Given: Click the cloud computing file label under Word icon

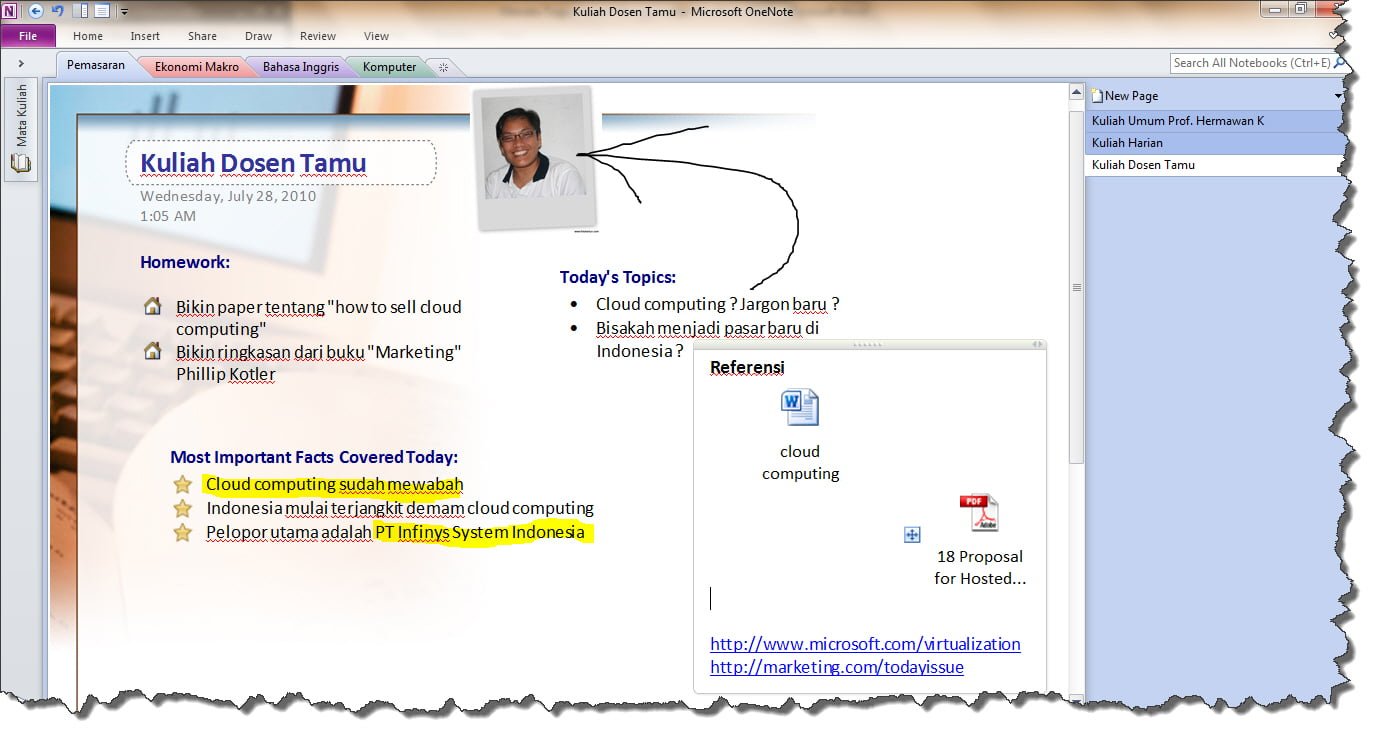Looking at the screenshot, I should [x=800, y=462].
